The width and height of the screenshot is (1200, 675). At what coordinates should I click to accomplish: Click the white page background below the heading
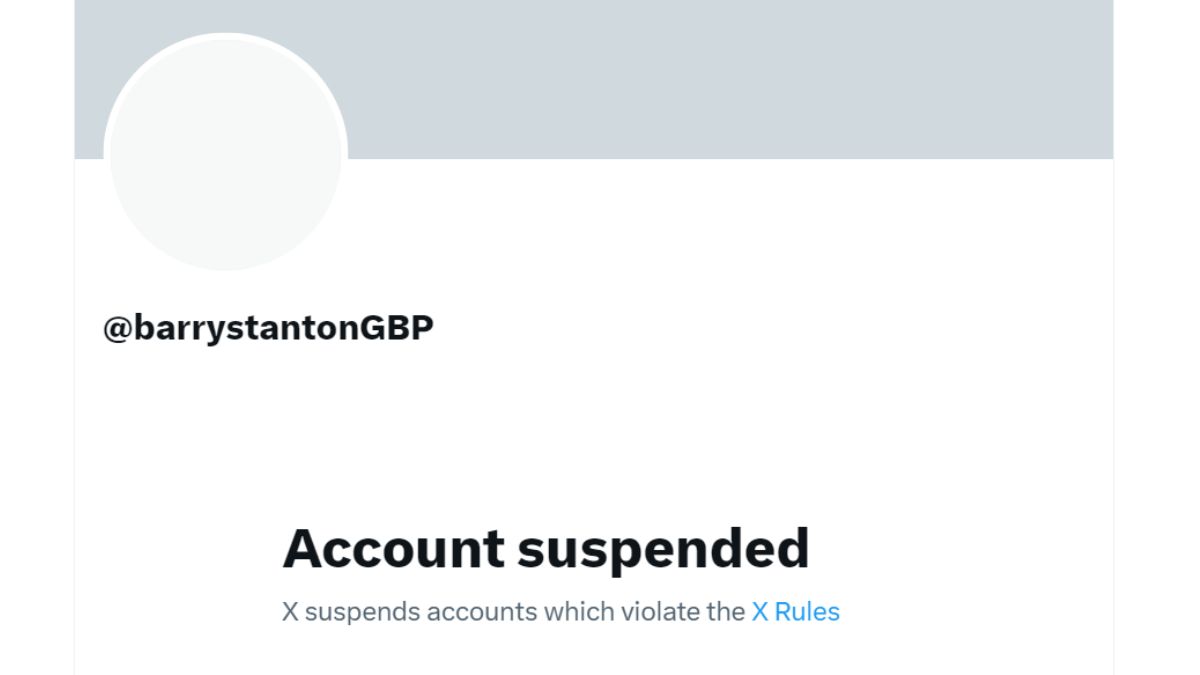tap(600, 660)
